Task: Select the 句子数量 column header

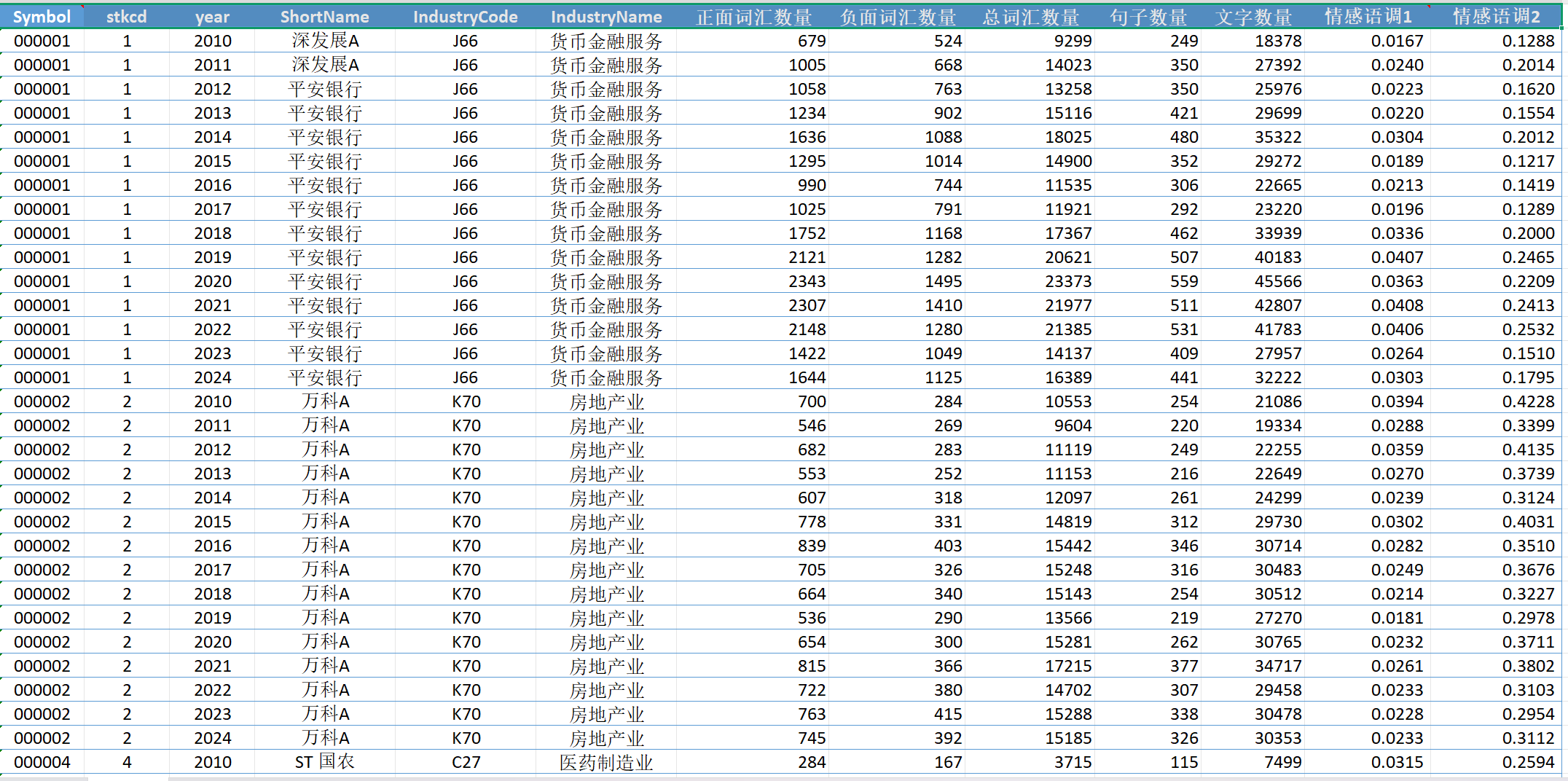Action: coord(1148,17)
